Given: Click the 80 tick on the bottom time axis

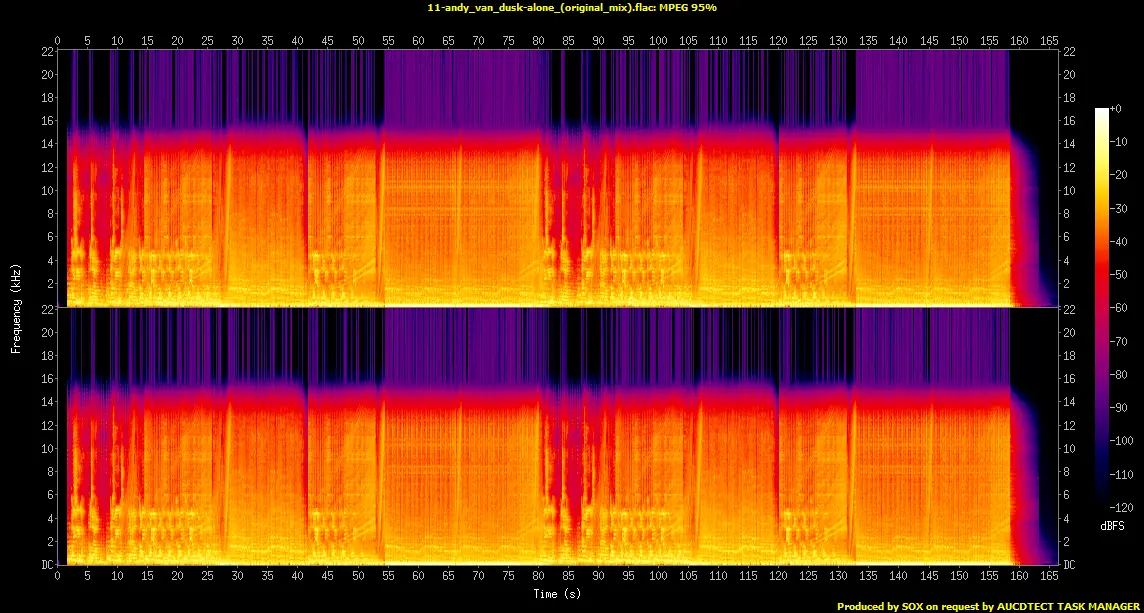Looking at the screenshot, I should pyautogui.click(x=539, y=577).
